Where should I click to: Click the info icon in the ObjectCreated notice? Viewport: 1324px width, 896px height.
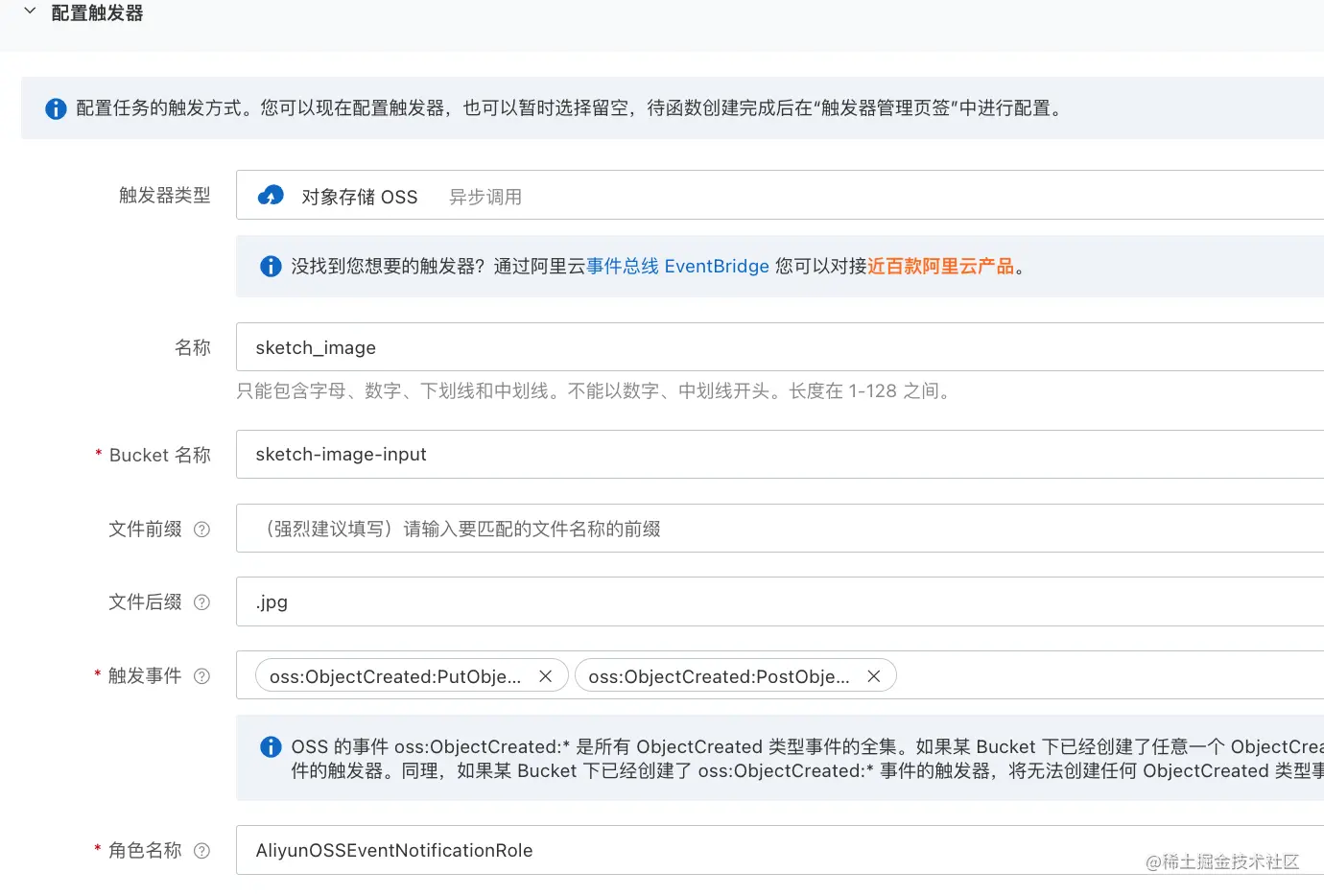point(272,746)
